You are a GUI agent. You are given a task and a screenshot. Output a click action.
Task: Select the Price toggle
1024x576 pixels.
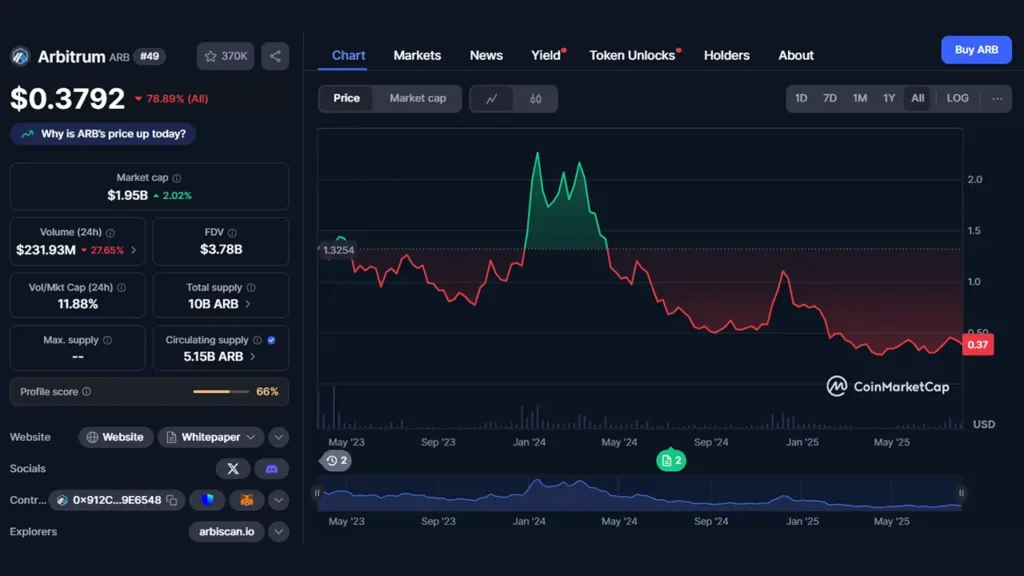pyautogui.click(x=346, y=99)
